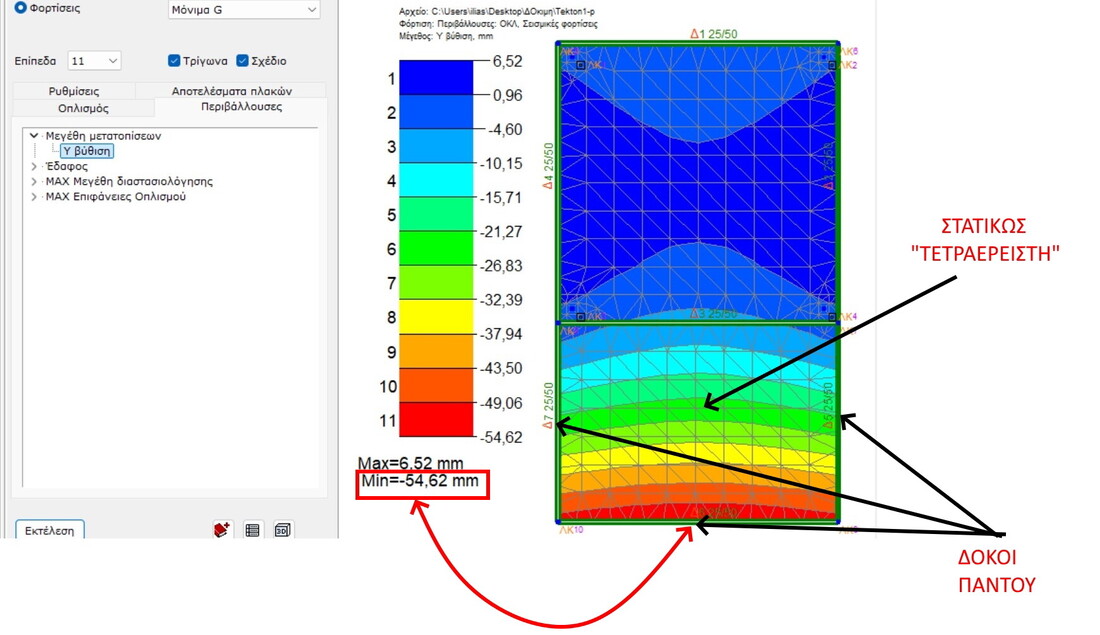
Task: Click the yellow level 8 legend swatch
Action: point(436,317)
